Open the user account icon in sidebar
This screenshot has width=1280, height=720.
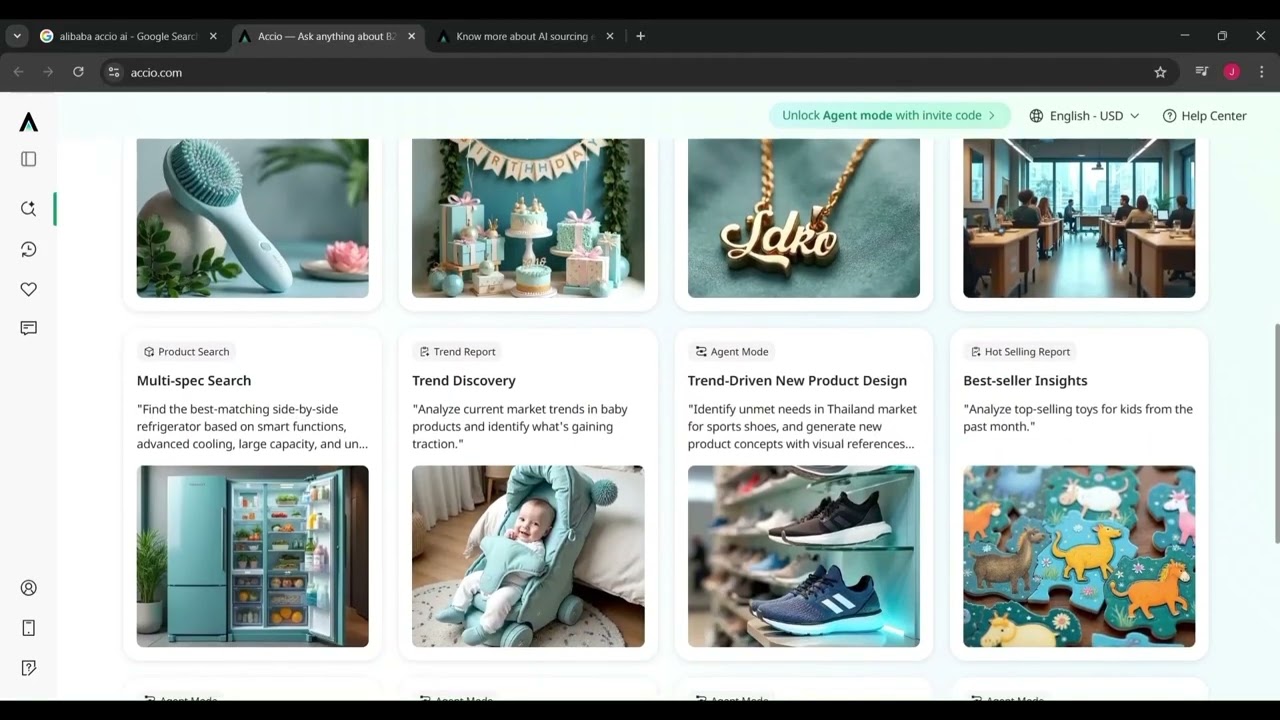28,588
